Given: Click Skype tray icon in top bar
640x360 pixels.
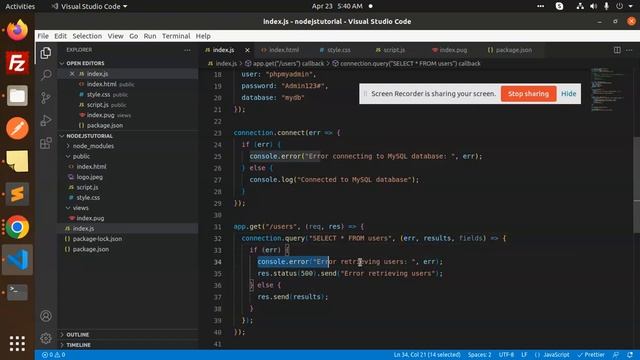Looking at the screenshot, I should click(x=559, y=6).
